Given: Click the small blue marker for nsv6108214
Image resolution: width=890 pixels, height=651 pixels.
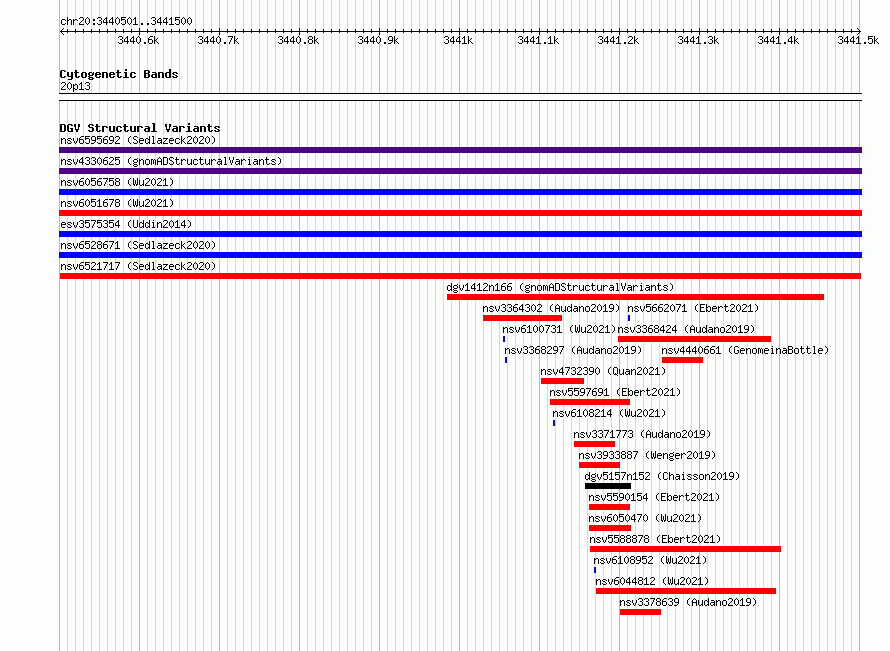Looking at the screenshot, I should click(554, 423).
